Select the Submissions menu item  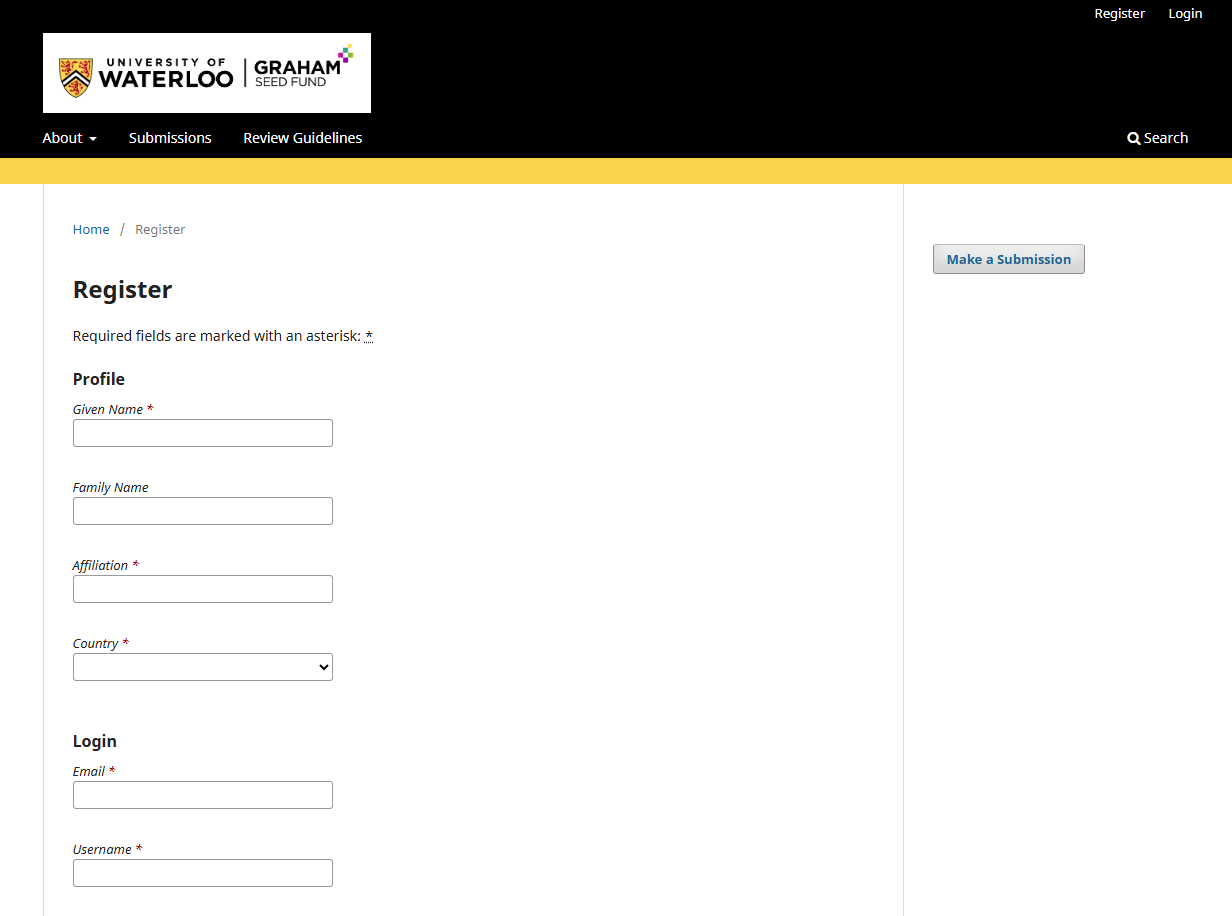coord(169,137)
